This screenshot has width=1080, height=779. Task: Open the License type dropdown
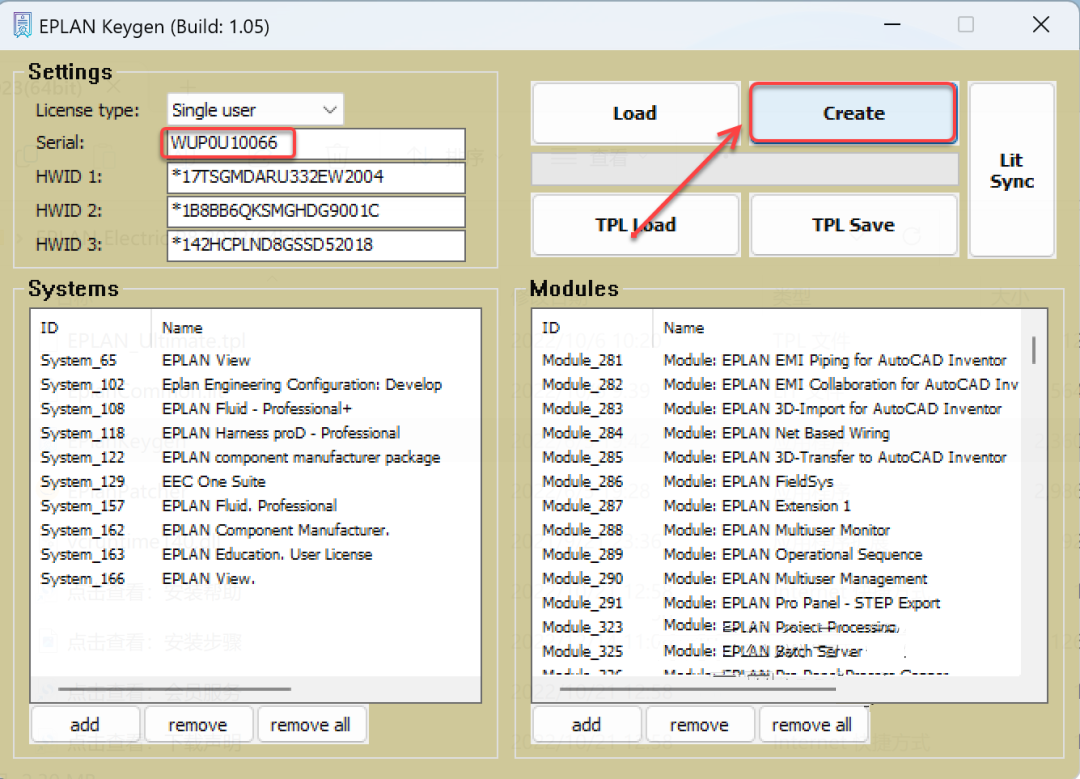tap(255, 110)
